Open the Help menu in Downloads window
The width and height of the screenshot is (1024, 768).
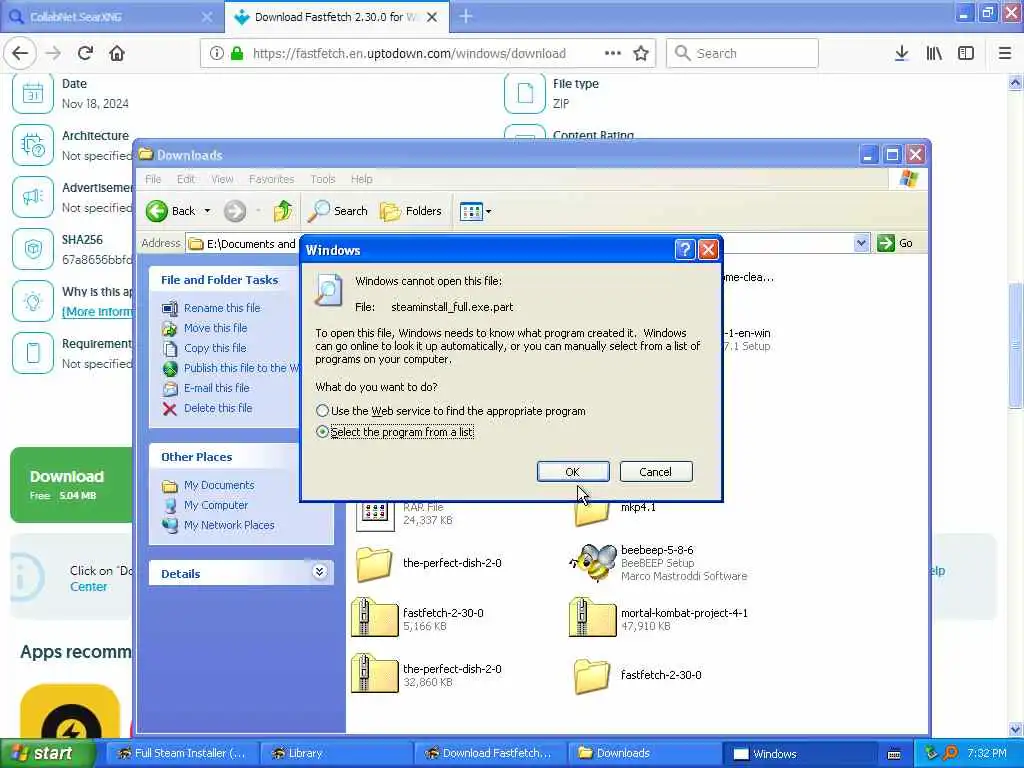[361, 179]
